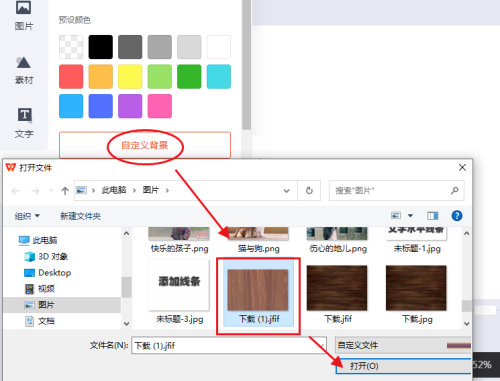
Task: Click the 文件名 filename input field
Action: point(229,345)
